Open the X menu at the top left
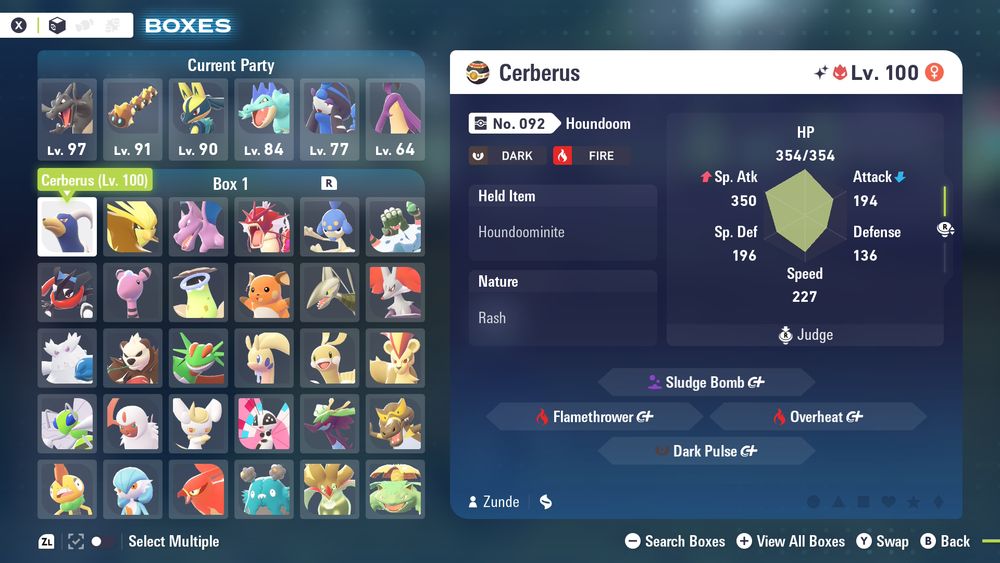1000x563 pixels. coord(19,26)
